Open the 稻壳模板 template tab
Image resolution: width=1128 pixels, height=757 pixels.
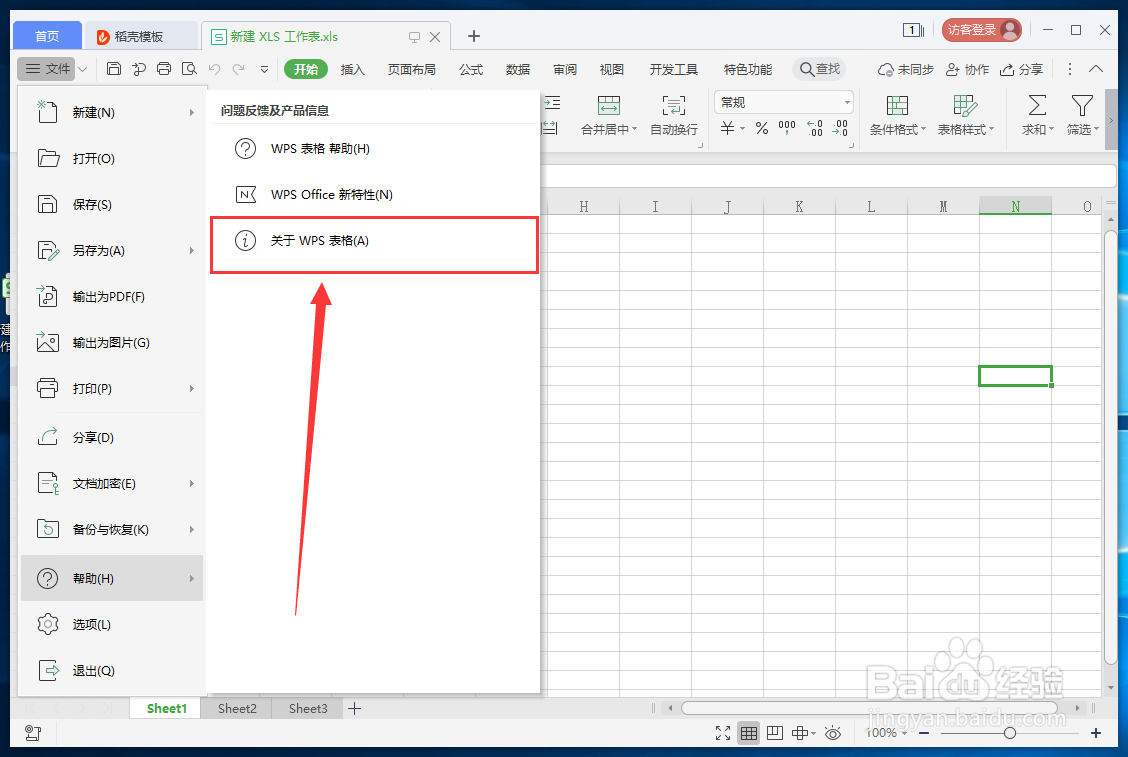[141, 36]
